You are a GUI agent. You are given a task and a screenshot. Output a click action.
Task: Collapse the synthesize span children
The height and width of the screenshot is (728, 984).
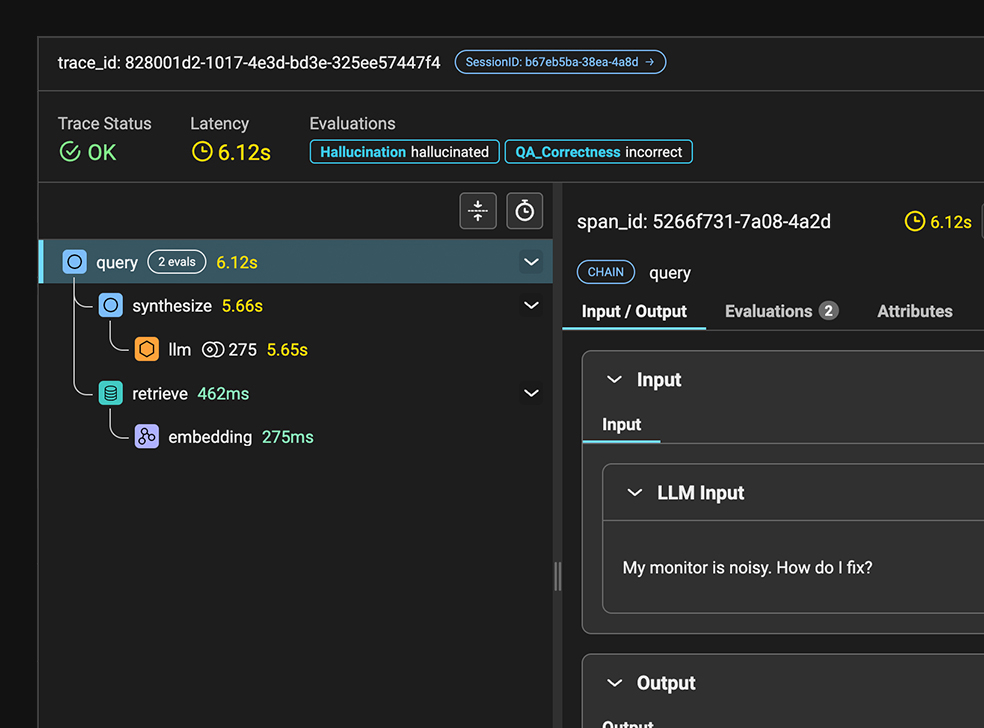point(531,306)
